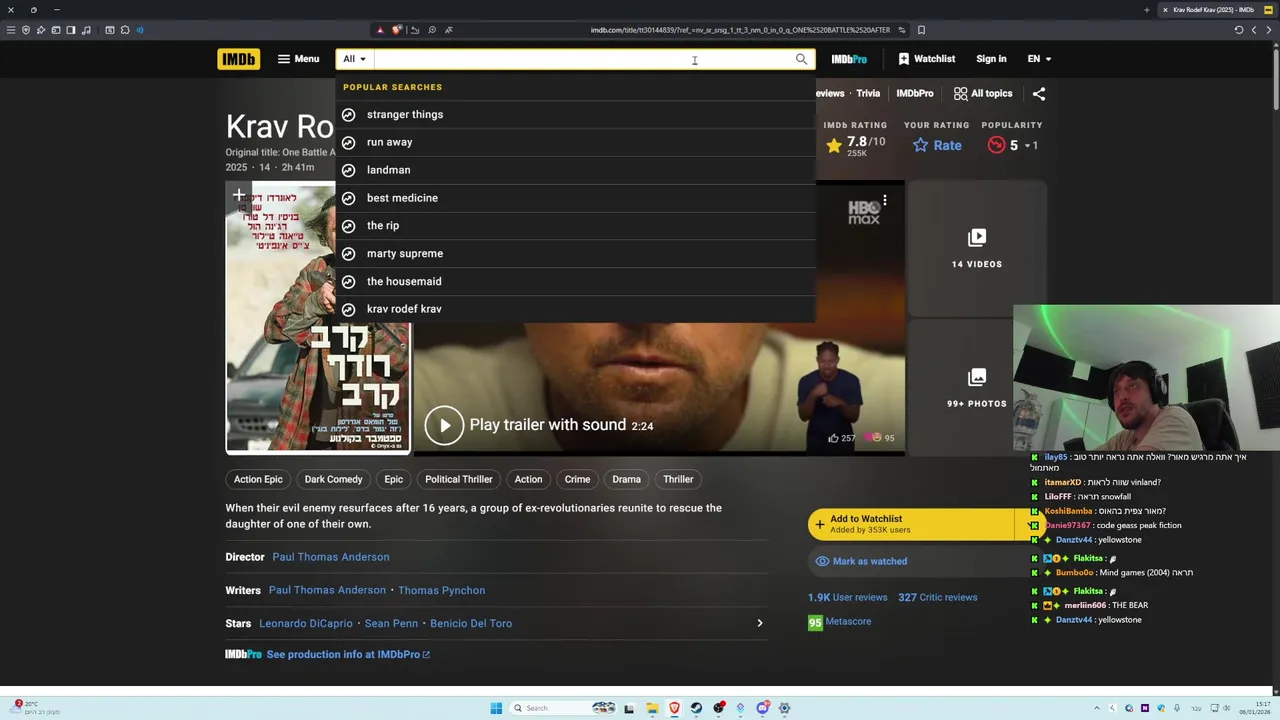Reload the page with refresh icon
Viewport: 1280px width, 720px height.
1238,30
